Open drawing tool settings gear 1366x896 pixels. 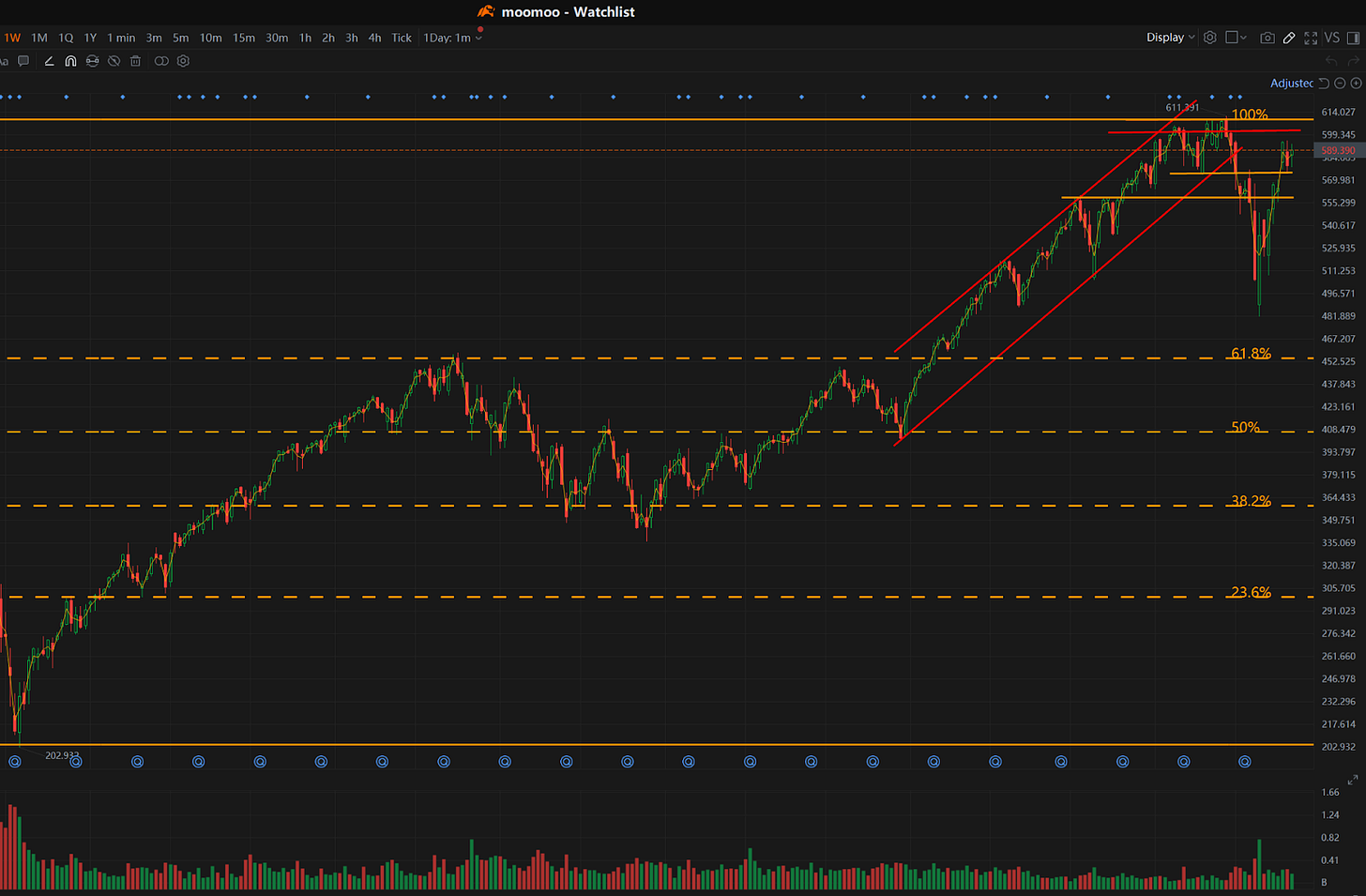point(183,61)
